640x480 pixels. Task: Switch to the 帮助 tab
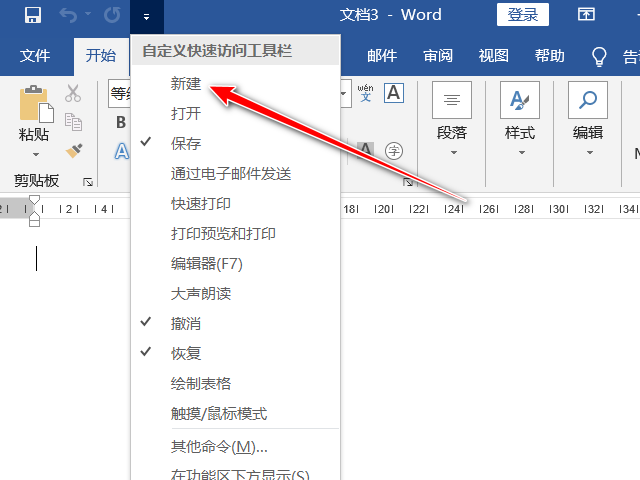click(x=549, y=56)
